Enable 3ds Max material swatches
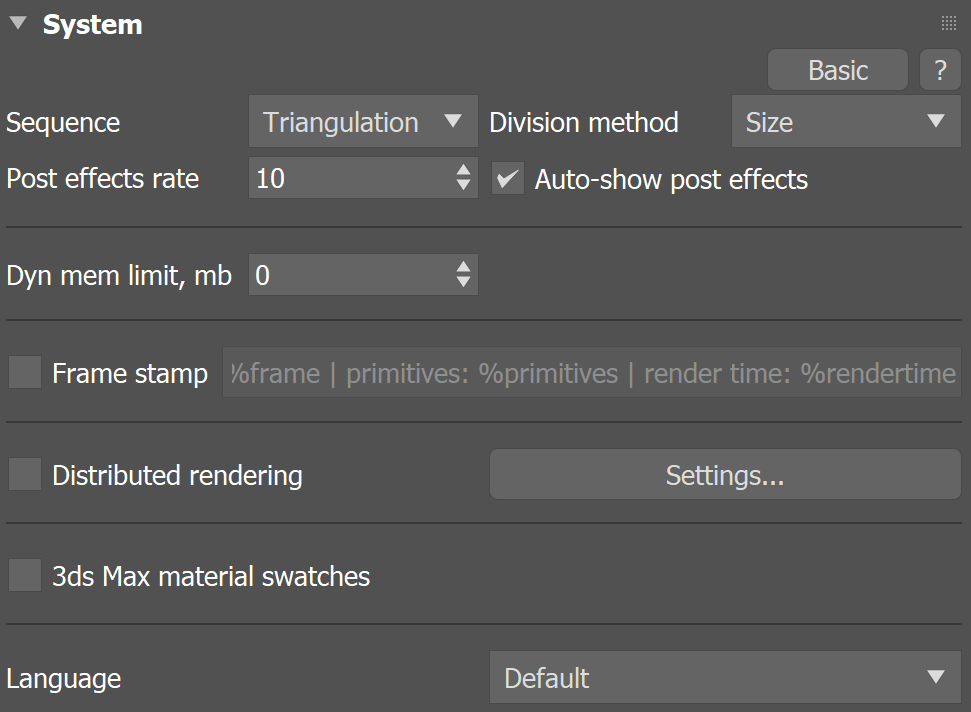The height and width of the screenshot is (712, 971). tap(25, 575)
